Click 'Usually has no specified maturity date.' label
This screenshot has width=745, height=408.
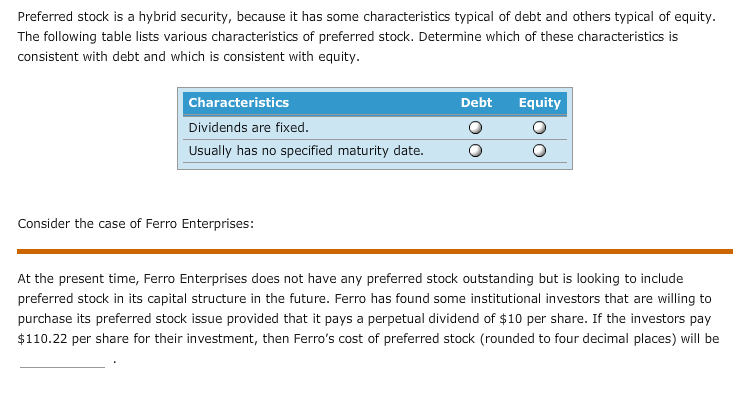click(306, 151)
